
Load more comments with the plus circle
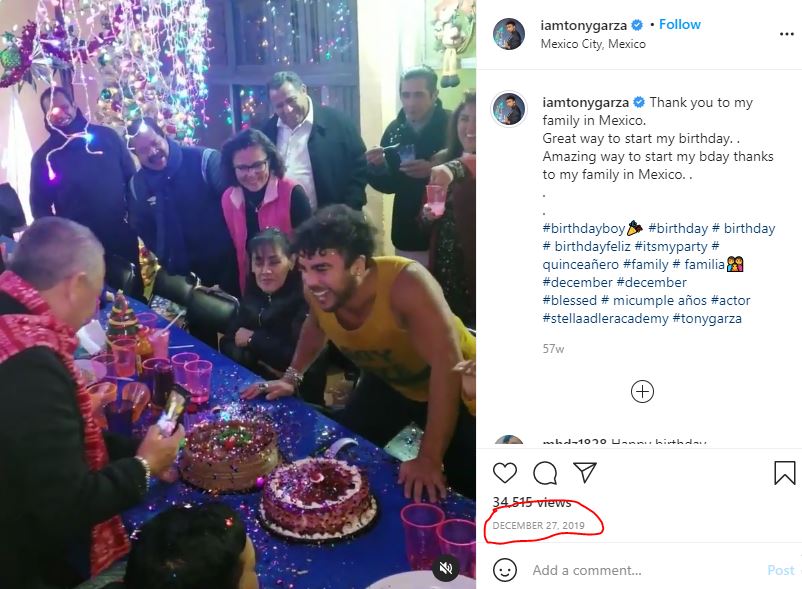coord(642,392)
